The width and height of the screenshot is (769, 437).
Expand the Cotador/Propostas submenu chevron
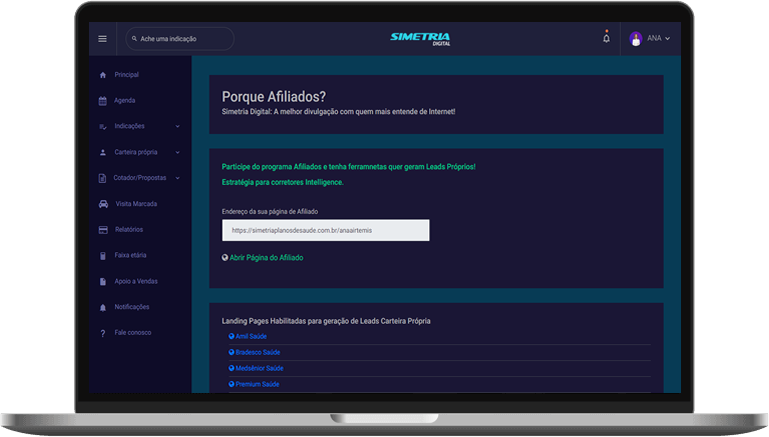[178, 178]
